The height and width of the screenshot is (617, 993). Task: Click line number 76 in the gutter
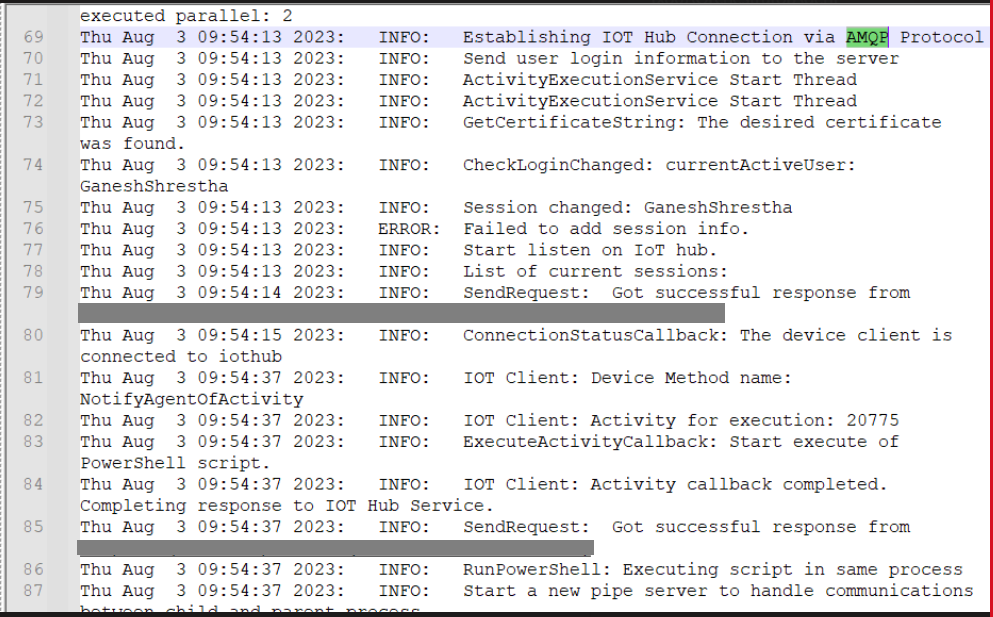[x=34, y=229]
